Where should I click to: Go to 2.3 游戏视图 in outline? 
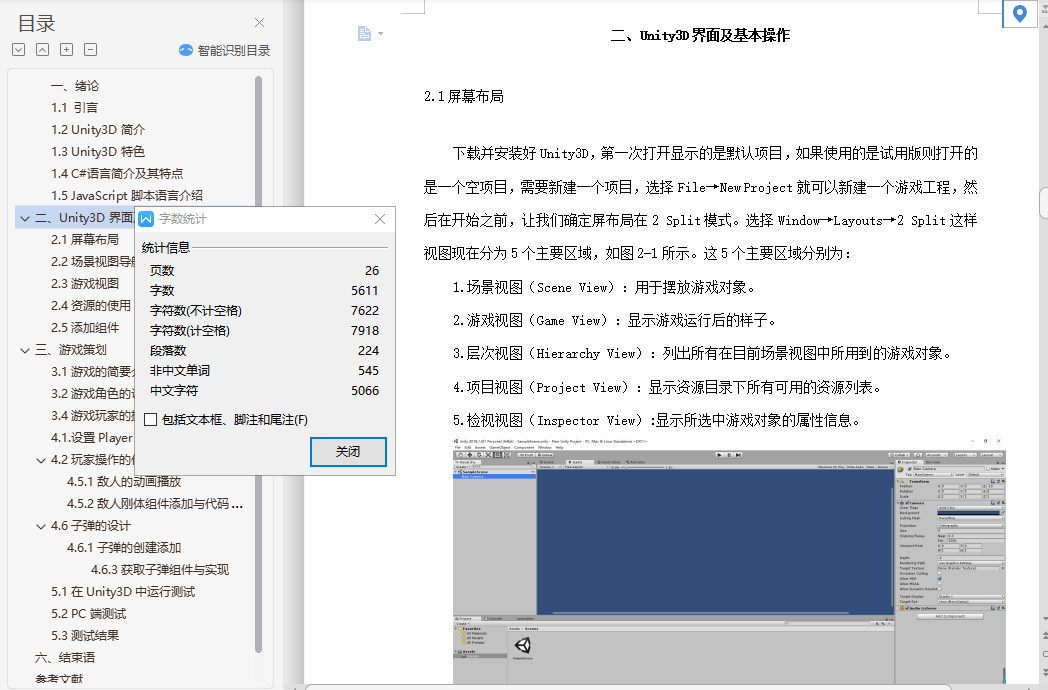(x=85, y=283)
